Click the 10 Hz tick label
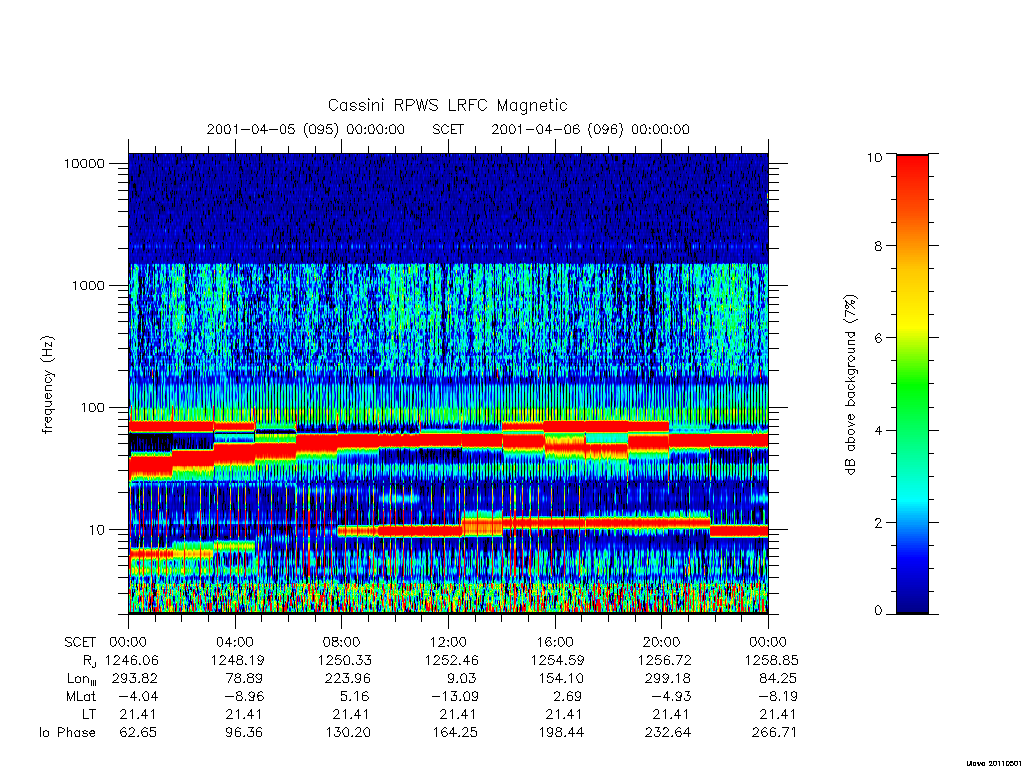 pyautogui.click(x=97, y=530)
